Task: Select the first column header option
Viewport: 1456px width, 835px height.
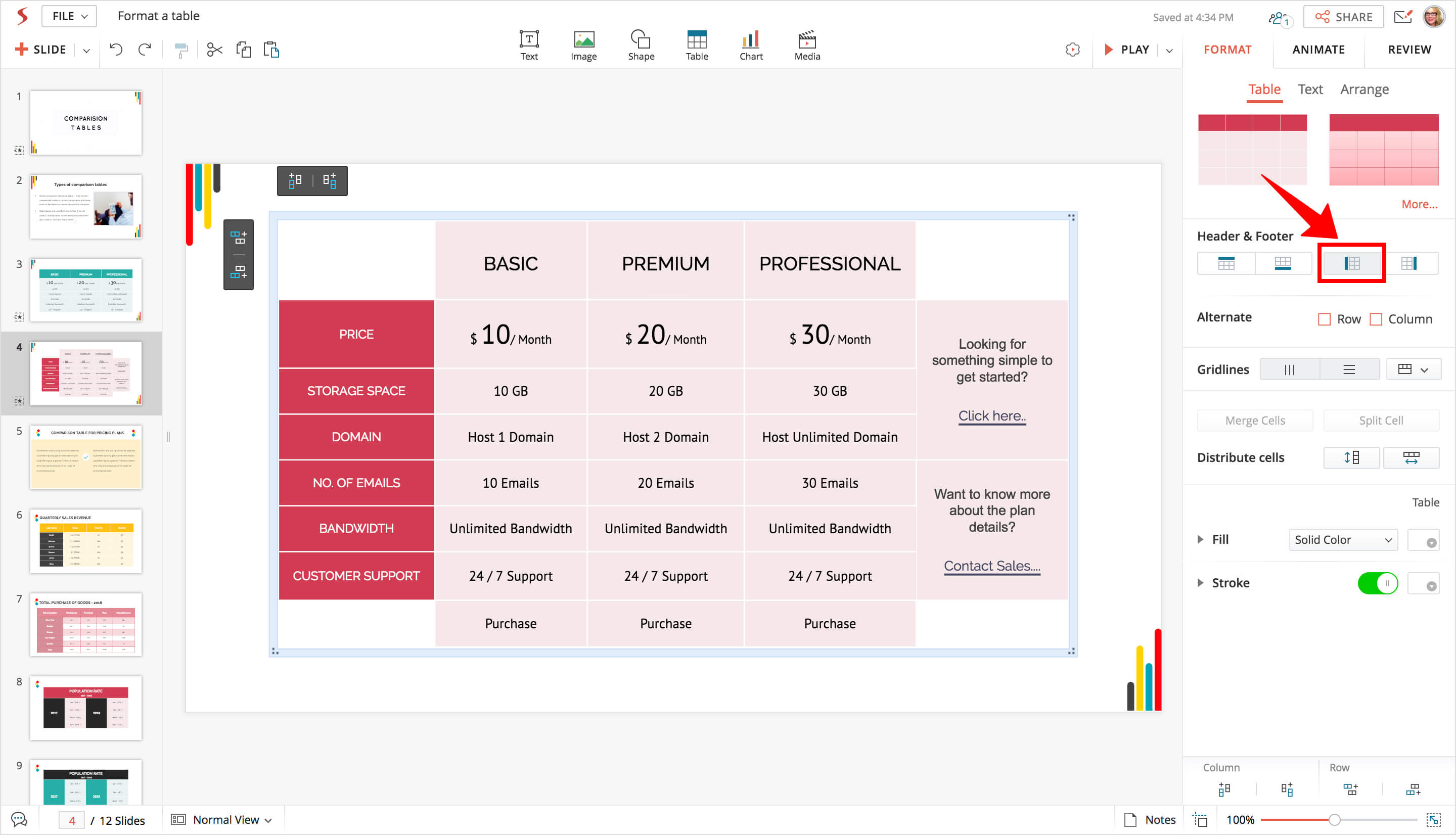Action: 1352,263
